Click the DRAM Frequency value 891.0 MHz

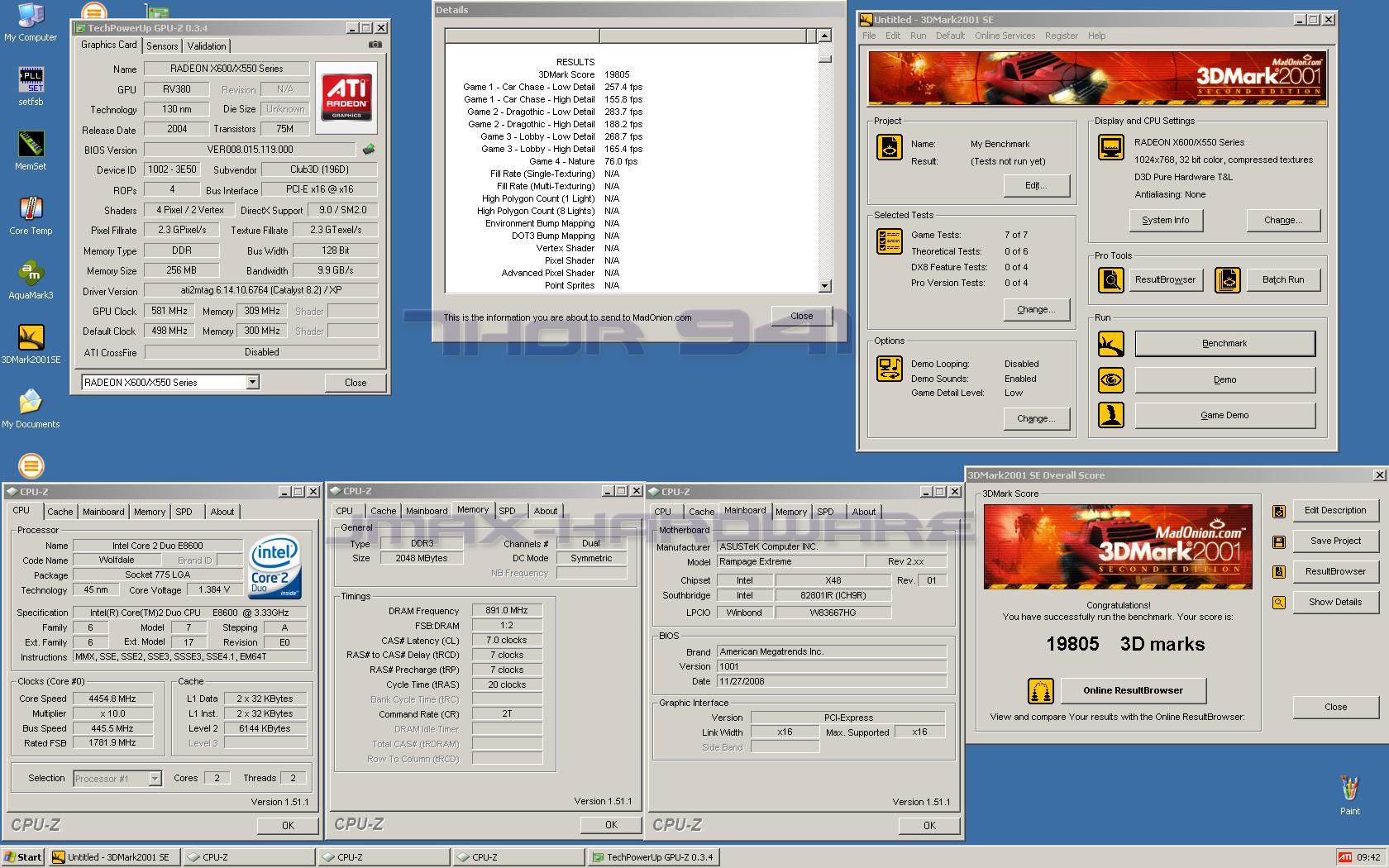[507, 611]
